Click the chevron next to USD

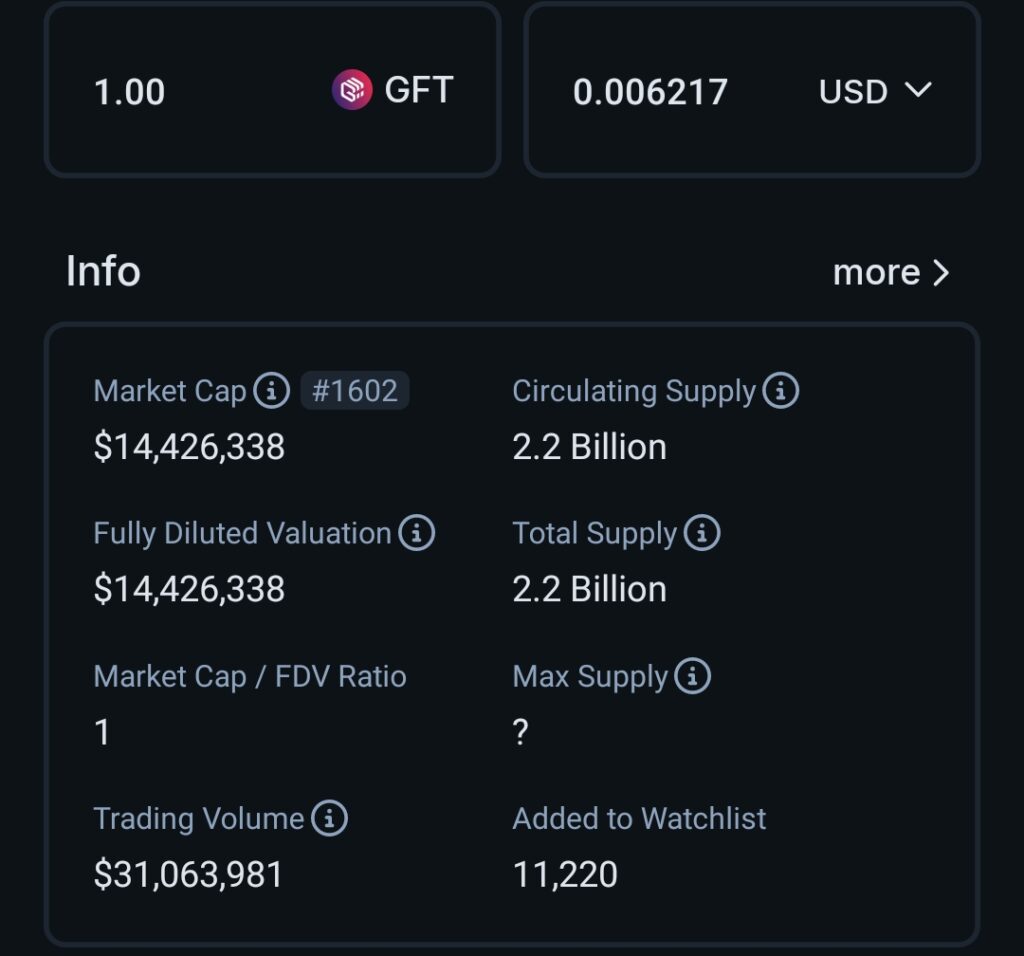918,91
